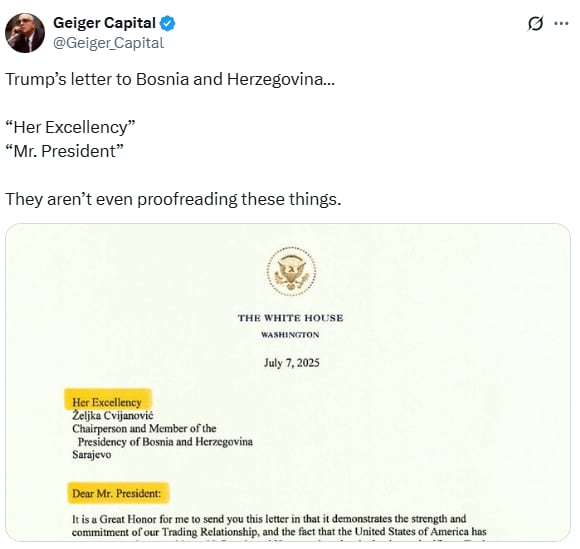This screenshot has height=549, width=580.
Task: Click the 'They aren't even proofreading' sentence
Action: pyautogui.click(x=173, y=199)
